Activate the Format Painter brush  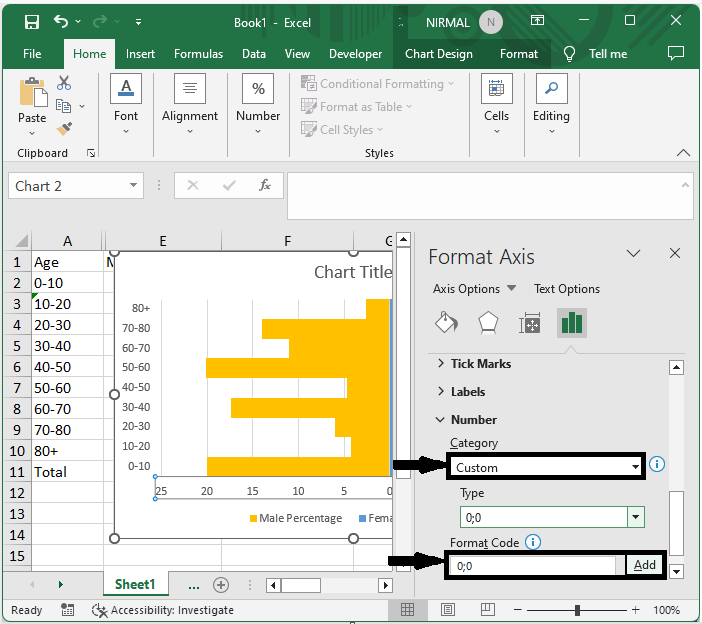[64, 128]
